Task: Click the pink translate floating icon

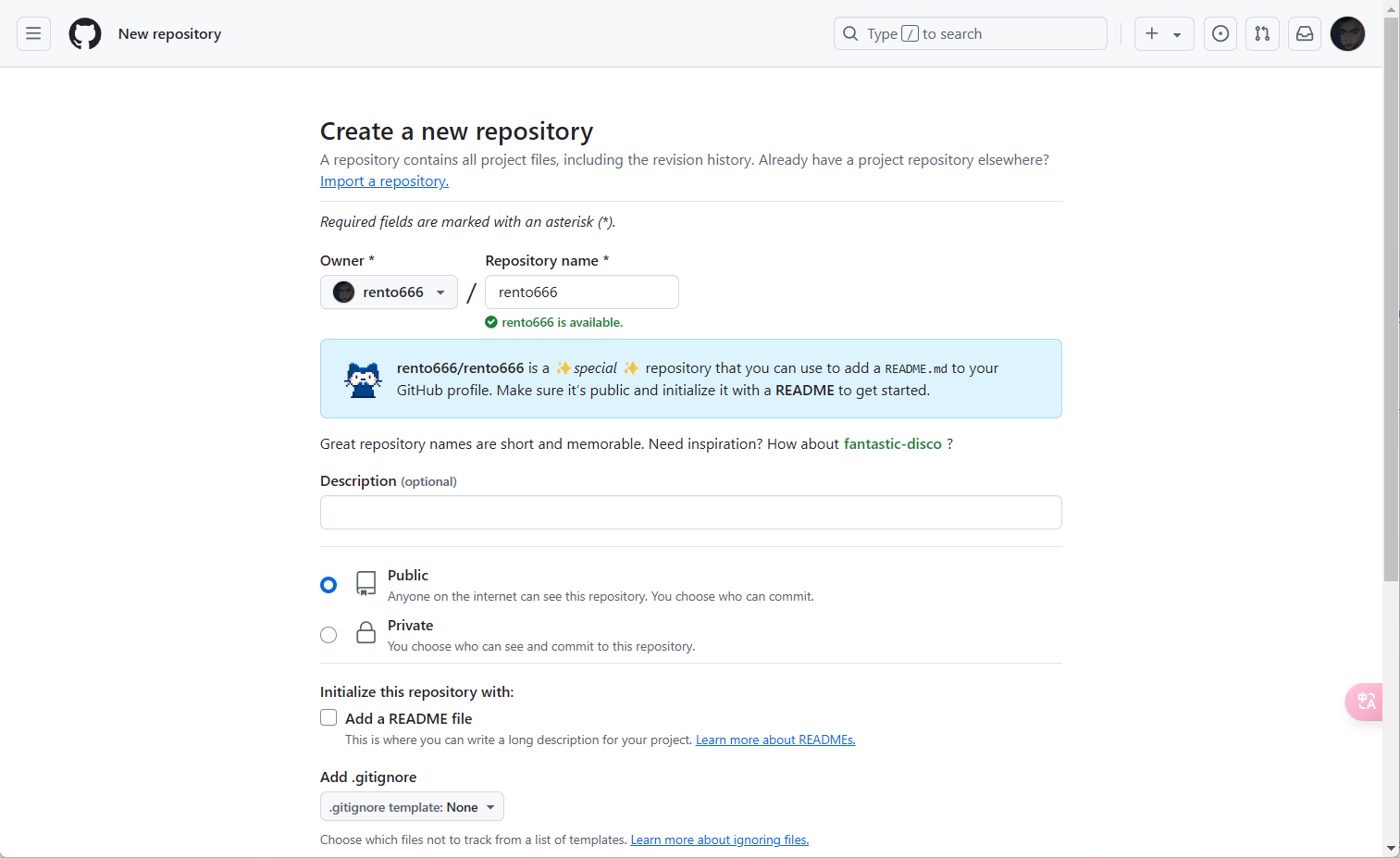Action: pos(1364,702)
